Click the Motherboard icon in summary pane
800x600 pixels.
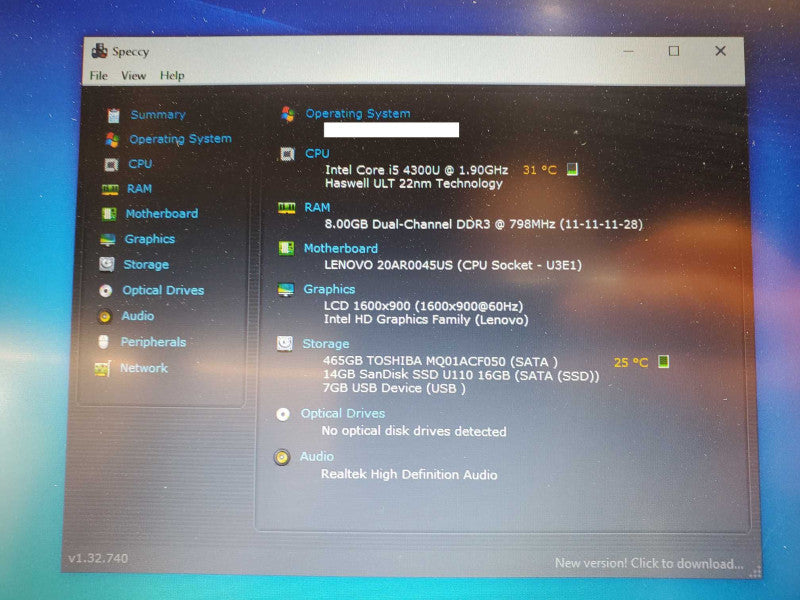(x=286, y=248)
